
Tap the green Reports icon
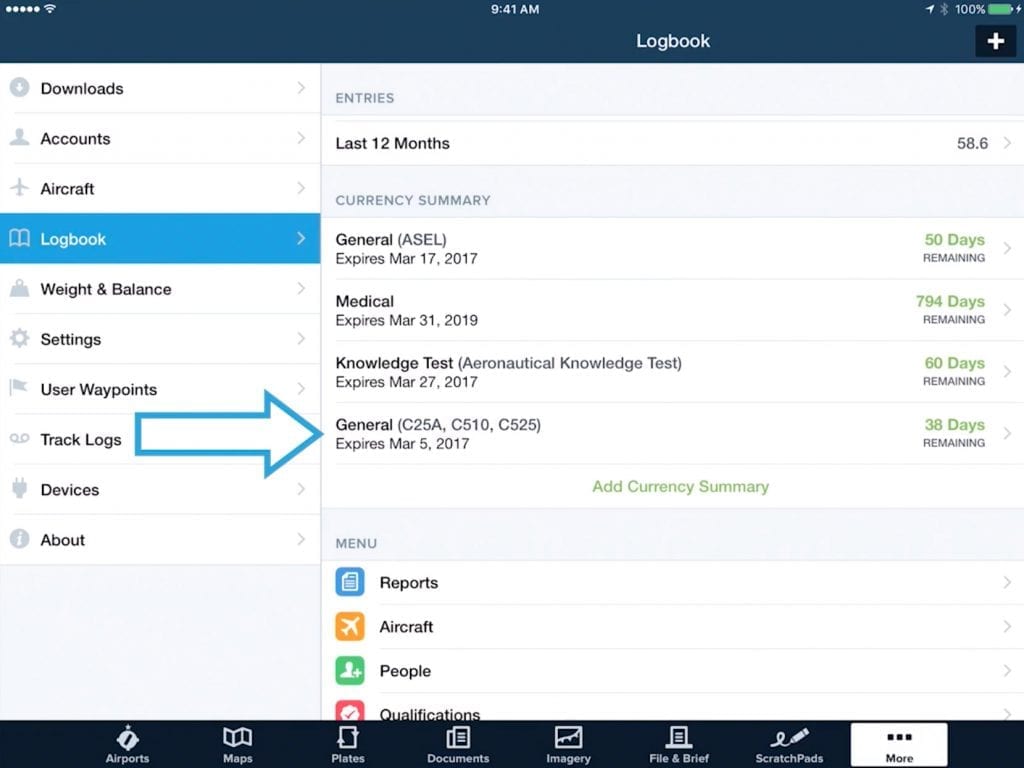point(350,582)
